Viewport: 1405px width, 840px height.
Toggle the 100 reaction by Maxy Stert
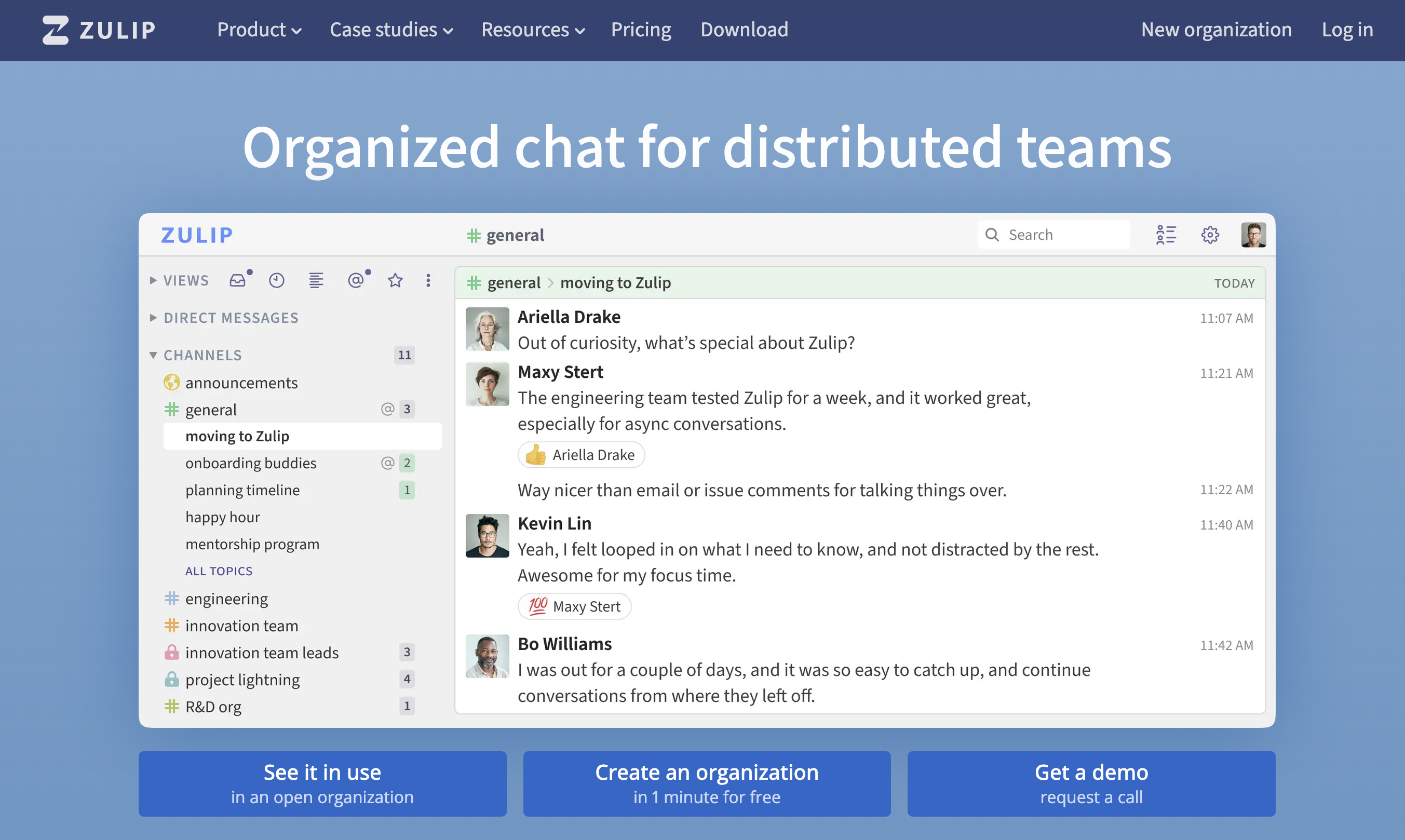click(x=574, y=606)
